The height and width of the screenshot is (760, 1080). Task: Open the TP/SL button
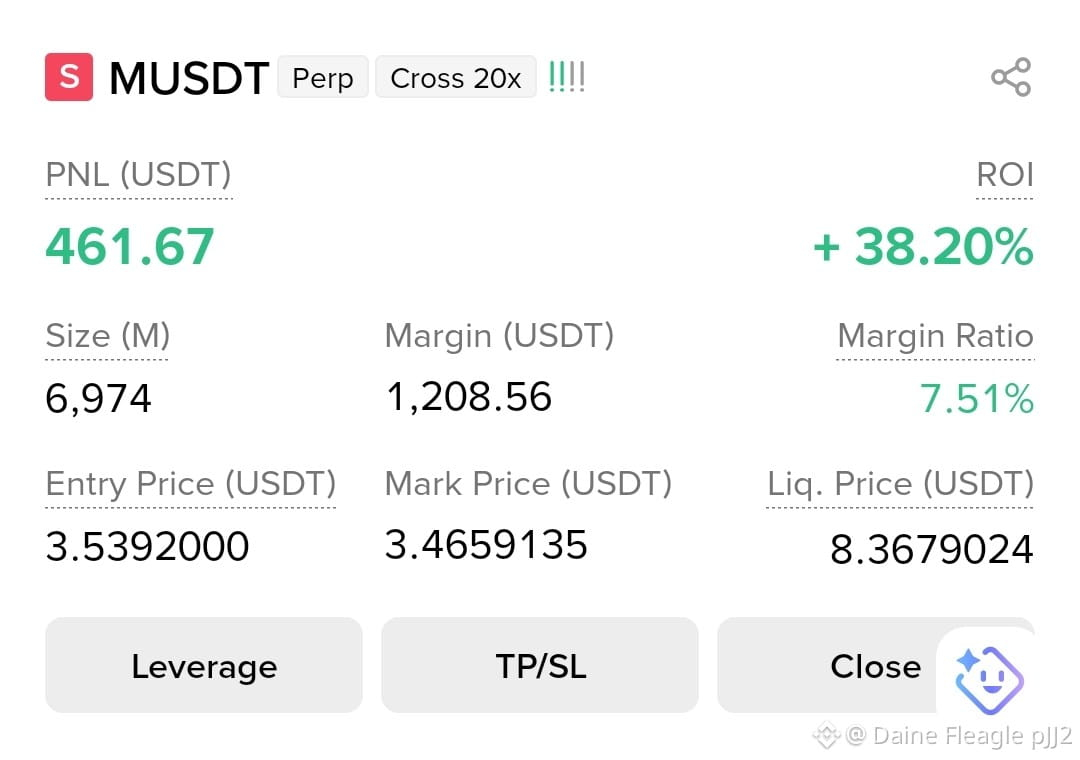[x=540, y=666]
